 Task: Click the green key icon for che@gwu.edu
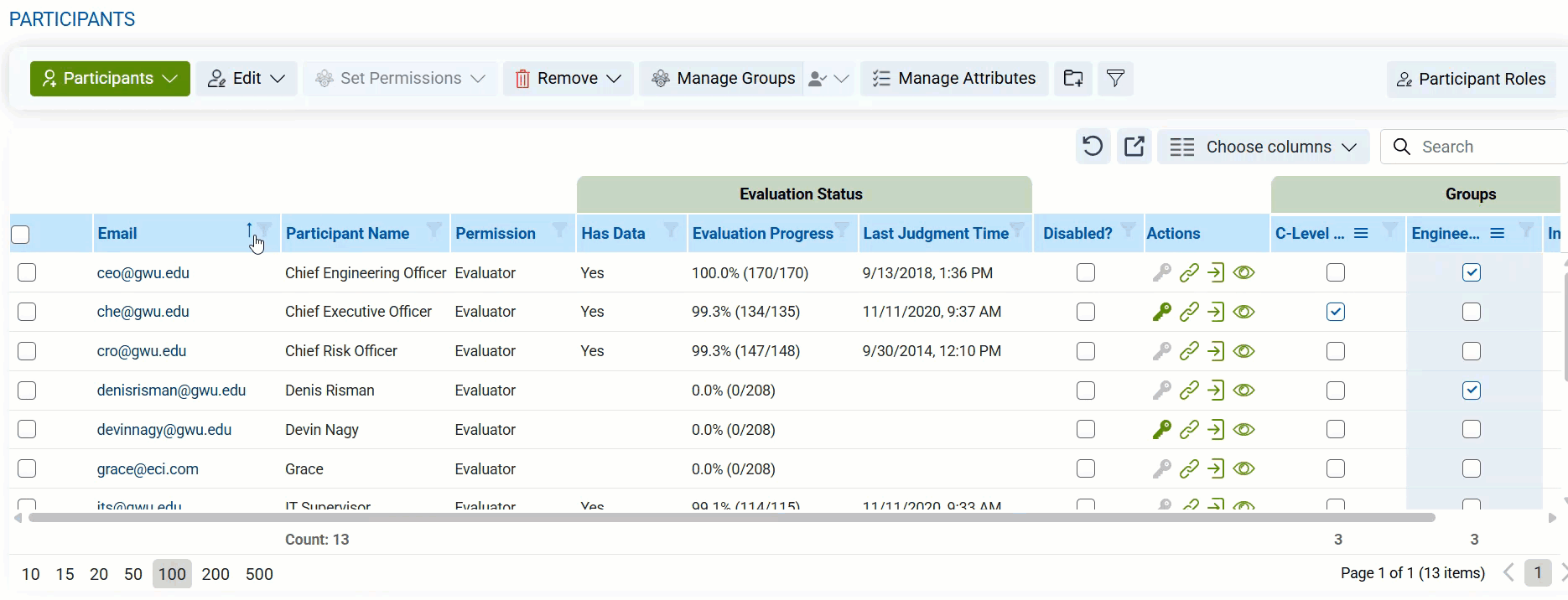tap(1161, 312)
